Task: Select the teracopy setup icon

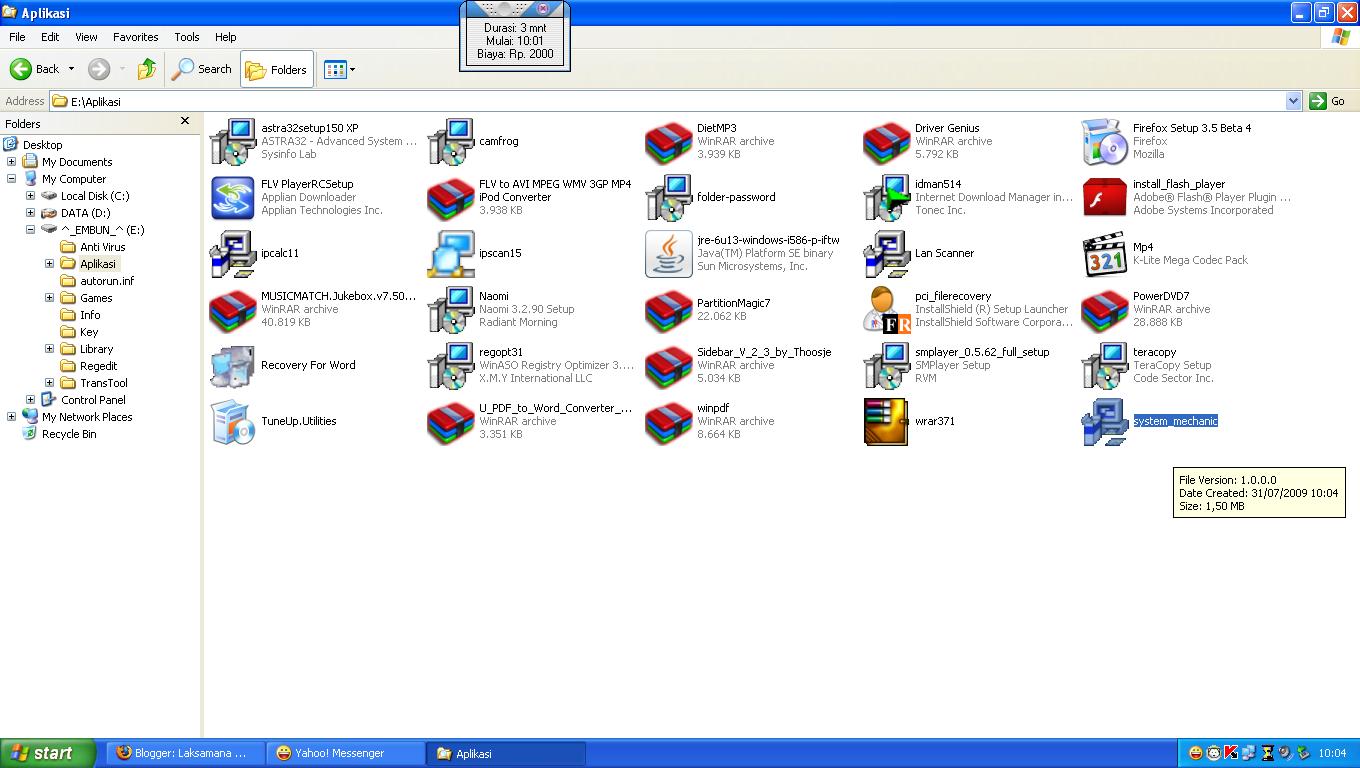Action: coord(1105,365)
